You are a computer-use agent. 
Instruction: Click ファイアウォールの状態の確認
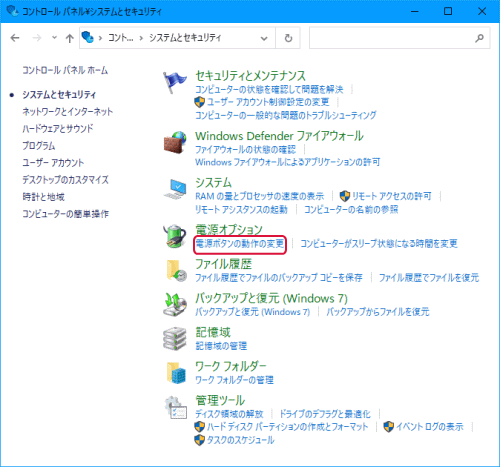coord(245,149)
